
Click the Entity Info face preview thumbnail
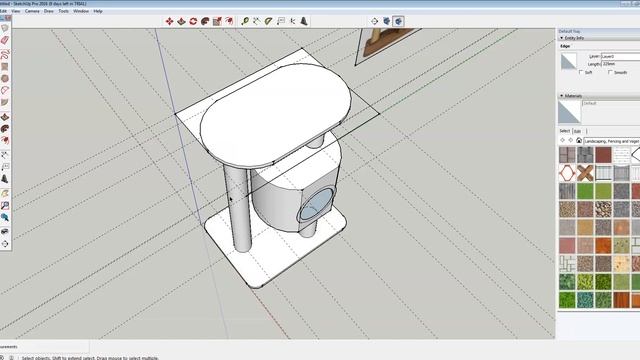(569, 61)
